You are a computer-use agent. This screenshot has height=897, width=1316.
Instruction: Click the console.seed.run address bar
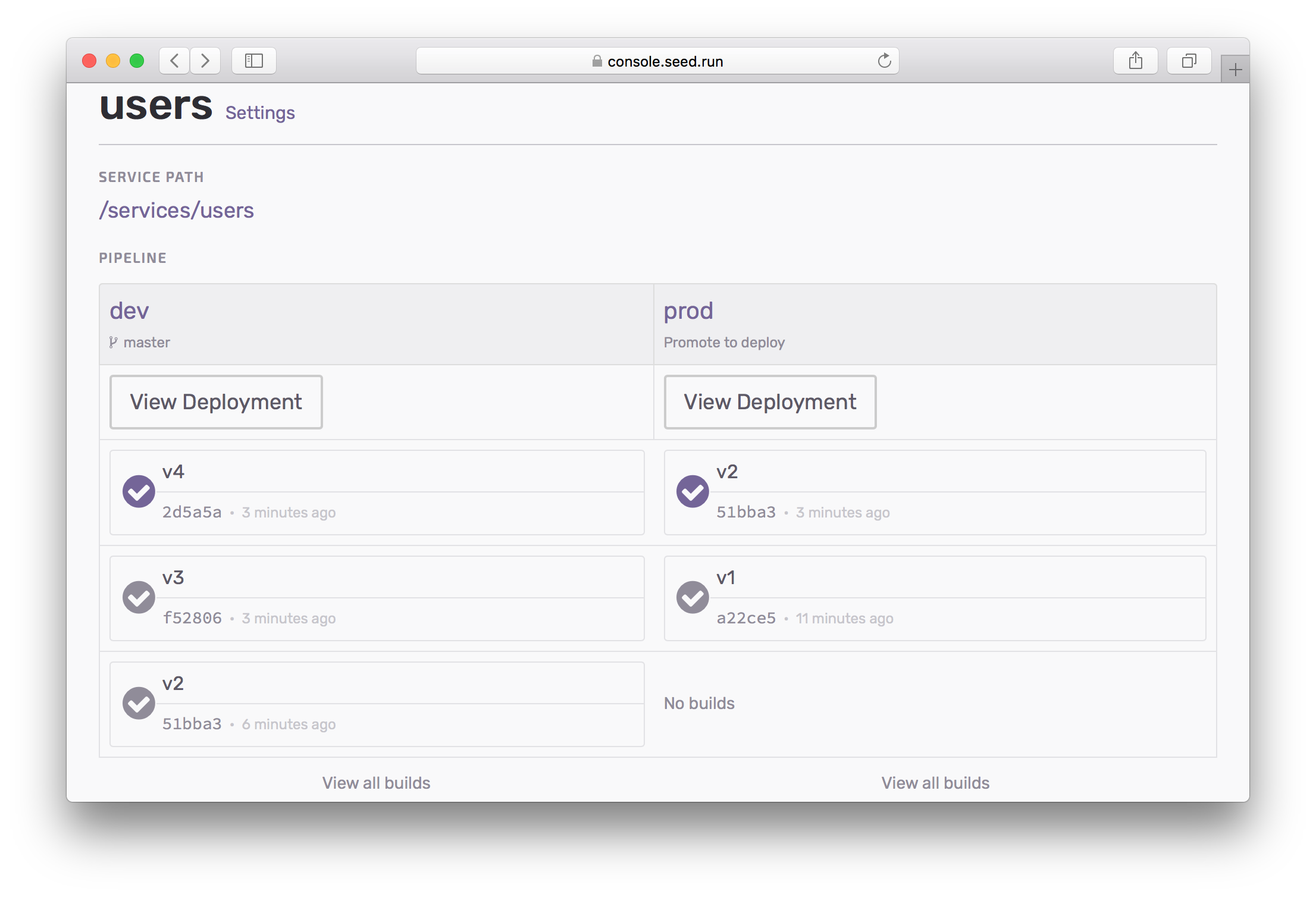pos(657,61)
